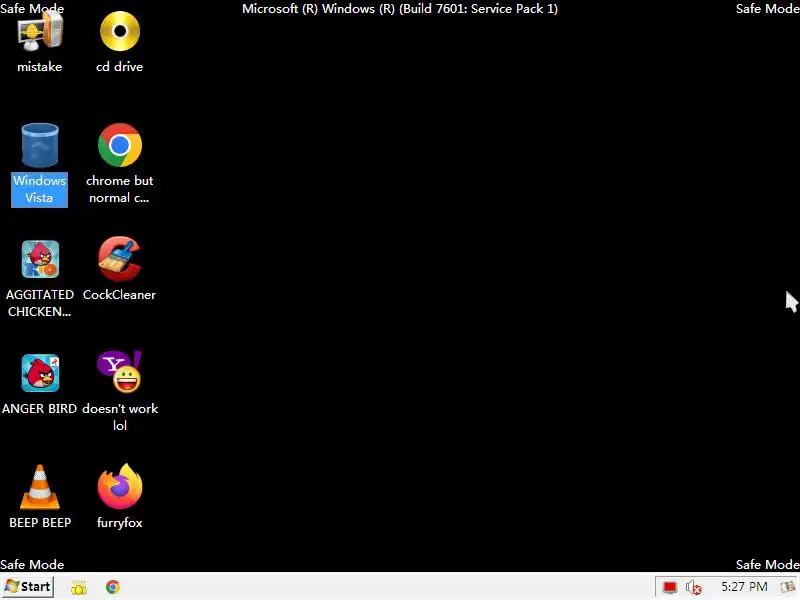Select the 'Windows Vista' recycle bin icon
This screenshot has width=800, height=600.
pyautogui.click(x=40, y=146)
